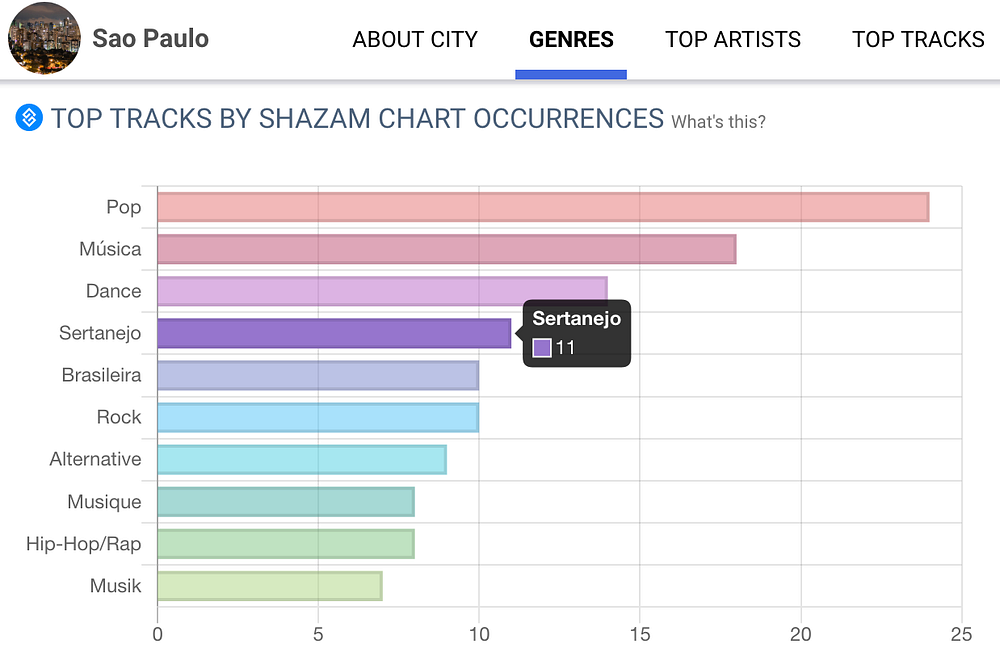Select the GENRES tab

click(x=571, y=40)
